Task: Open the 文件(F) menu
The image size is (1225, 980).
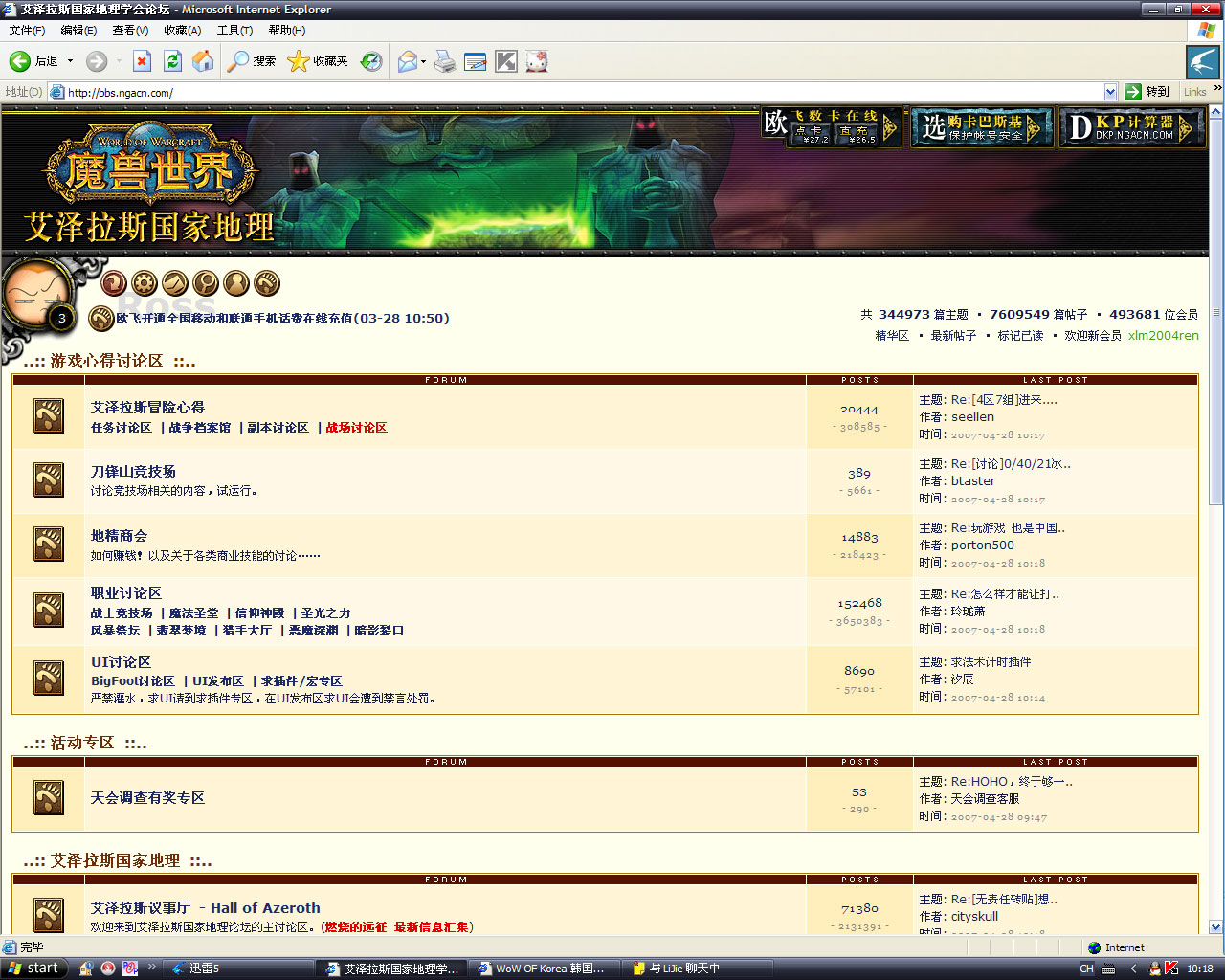Action: [x=27, y=31]
